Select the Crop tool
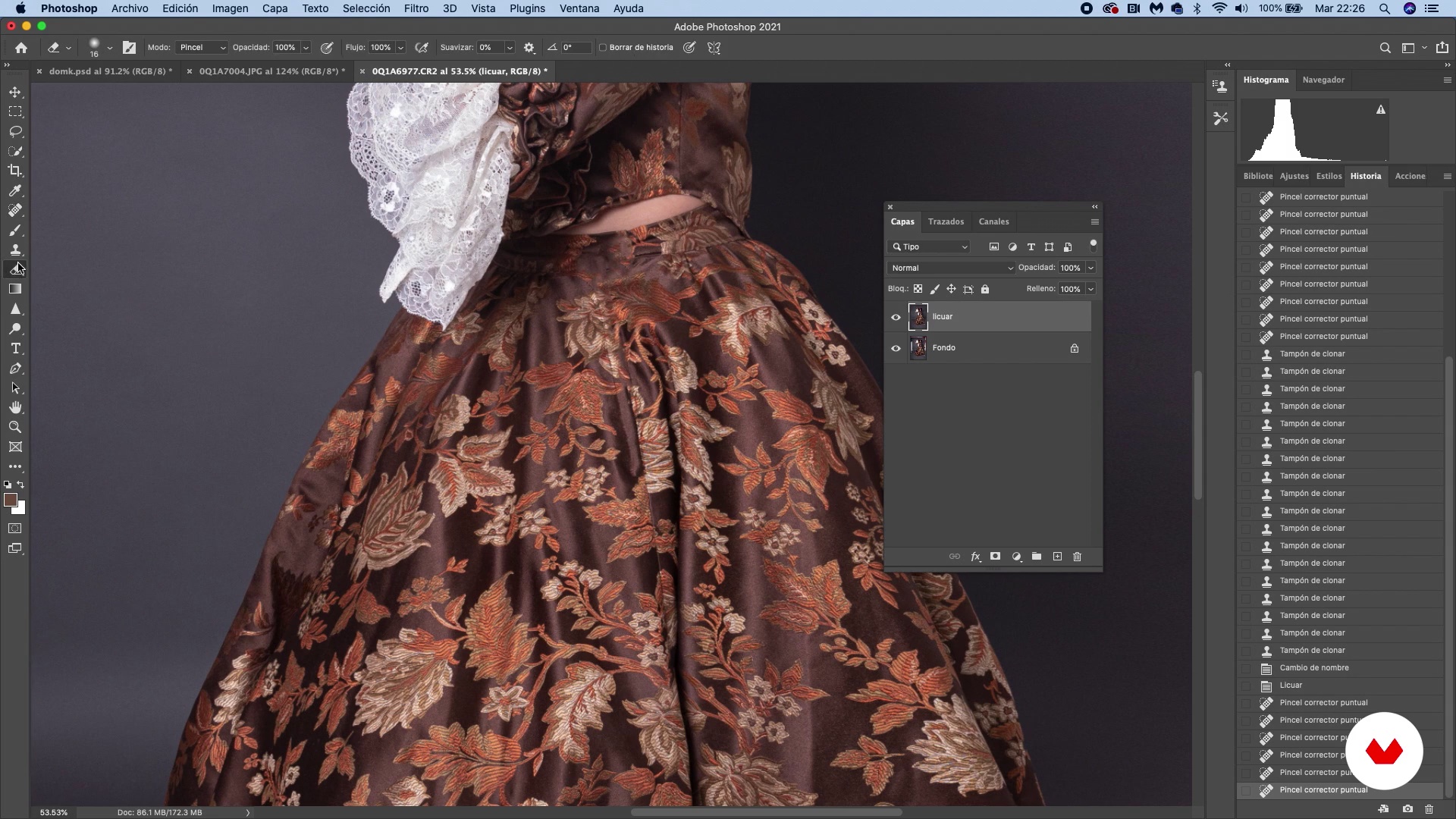This screenshot has width=1456, height=819. pos(15,171)
